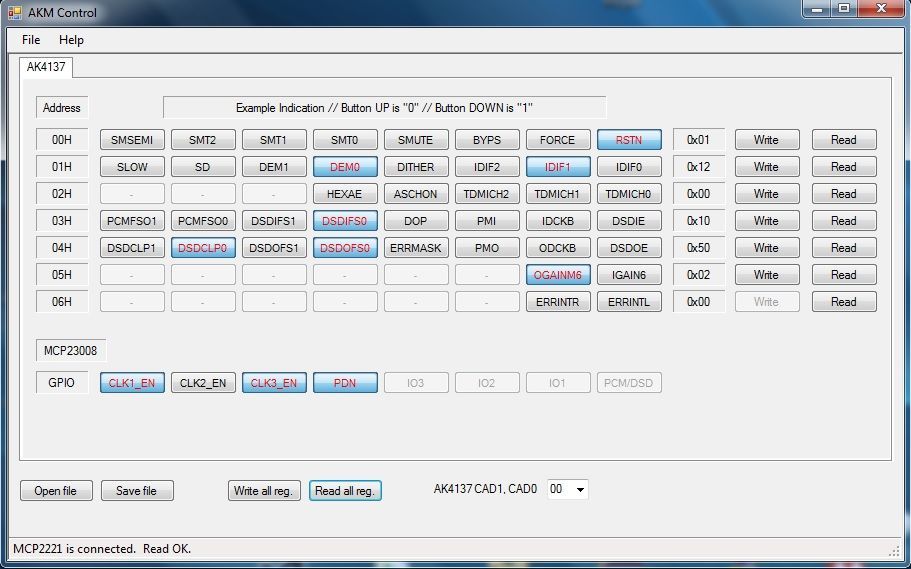The height and width of the screenshot is (569, 911).
Task: Toggle the TDMICH2 bit button
Action: coord(487,194)
